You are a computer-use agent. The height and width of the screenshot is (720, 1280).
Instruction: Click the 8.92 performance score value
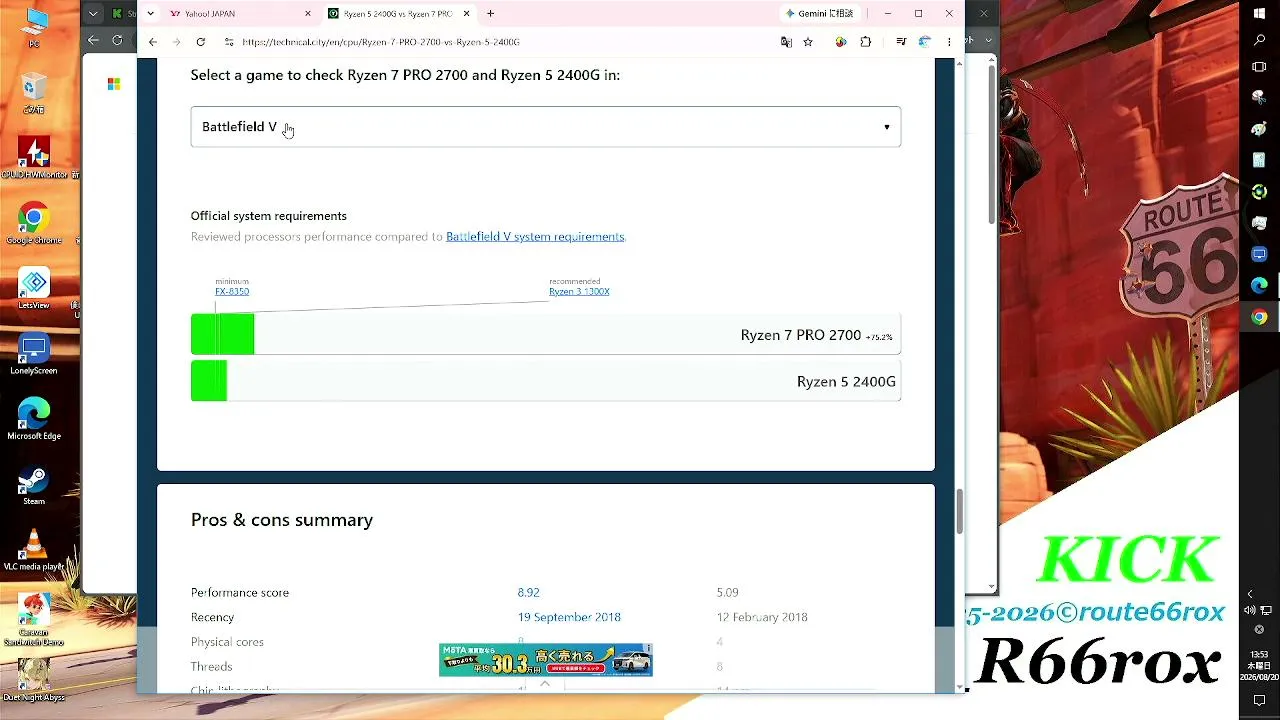(x=528, y=593)
